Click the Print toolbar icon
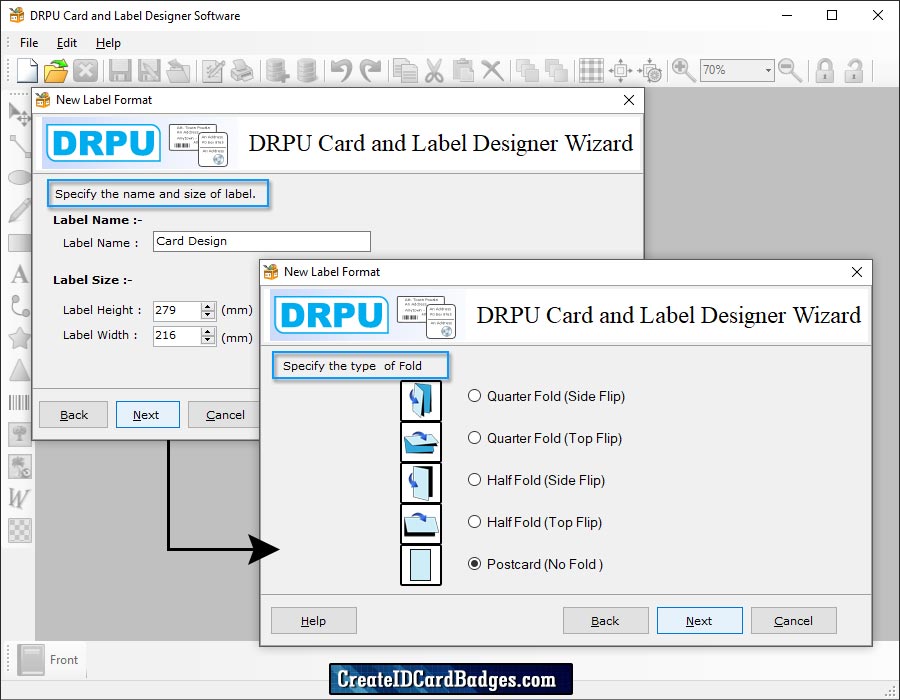 242,71
